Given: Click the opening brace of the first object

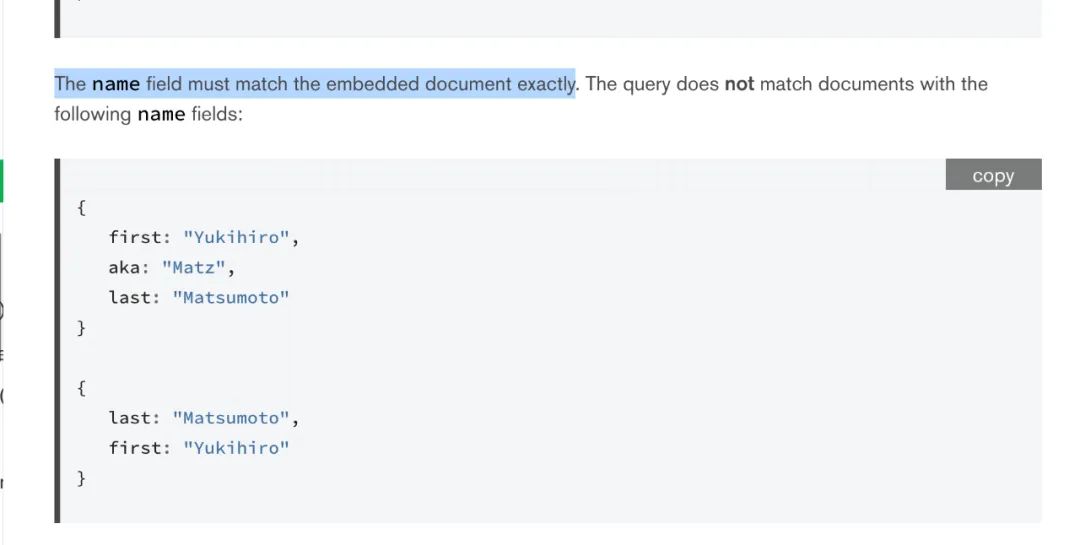Looking at the screenshot, I should click(x=81, y=208).
